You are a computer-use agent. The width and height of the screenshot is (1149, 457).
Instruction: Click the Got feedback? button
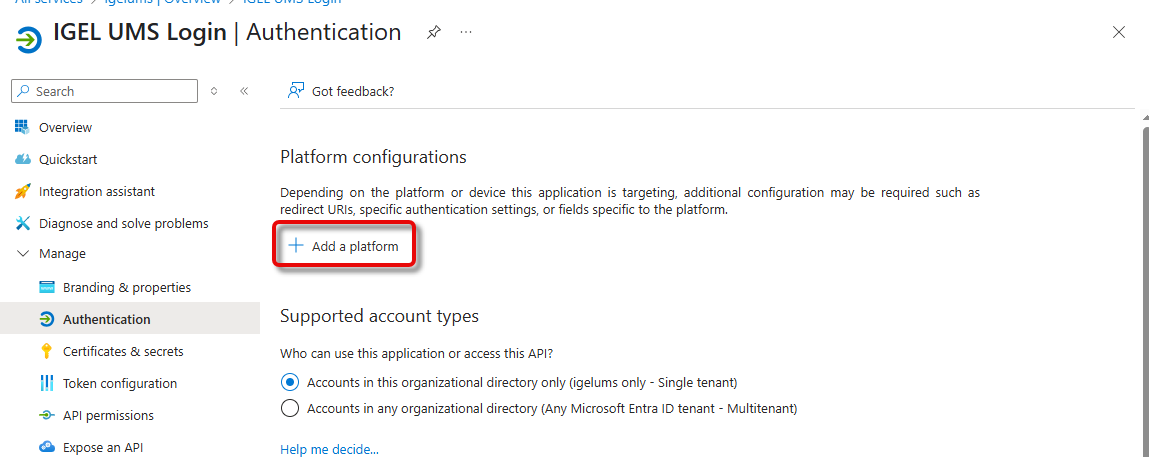341,91
